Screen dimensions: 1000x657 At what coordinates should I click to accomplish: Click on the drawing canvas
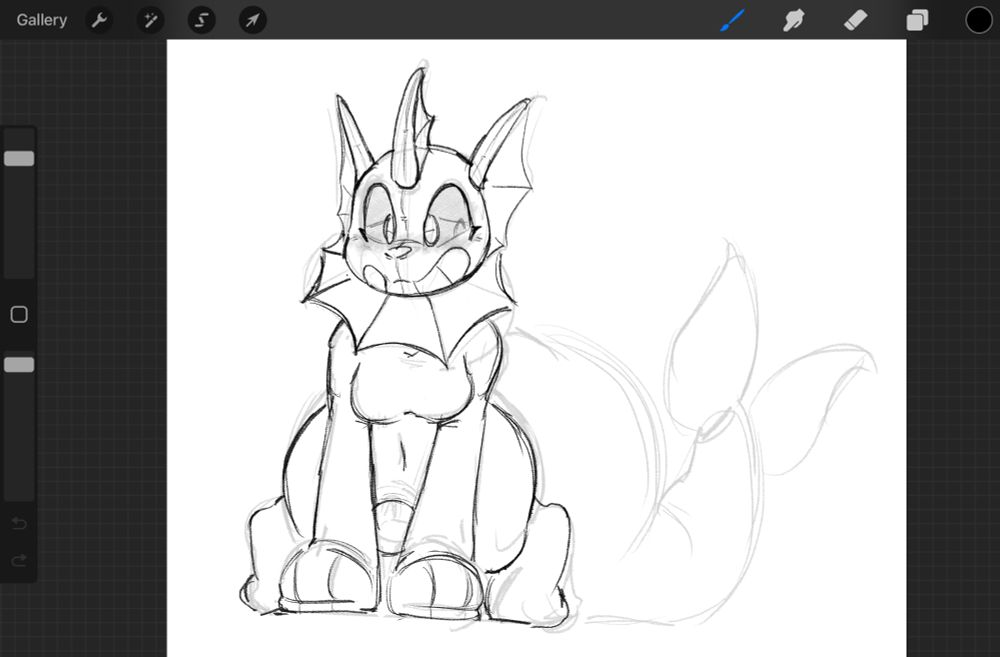[536, 348]
